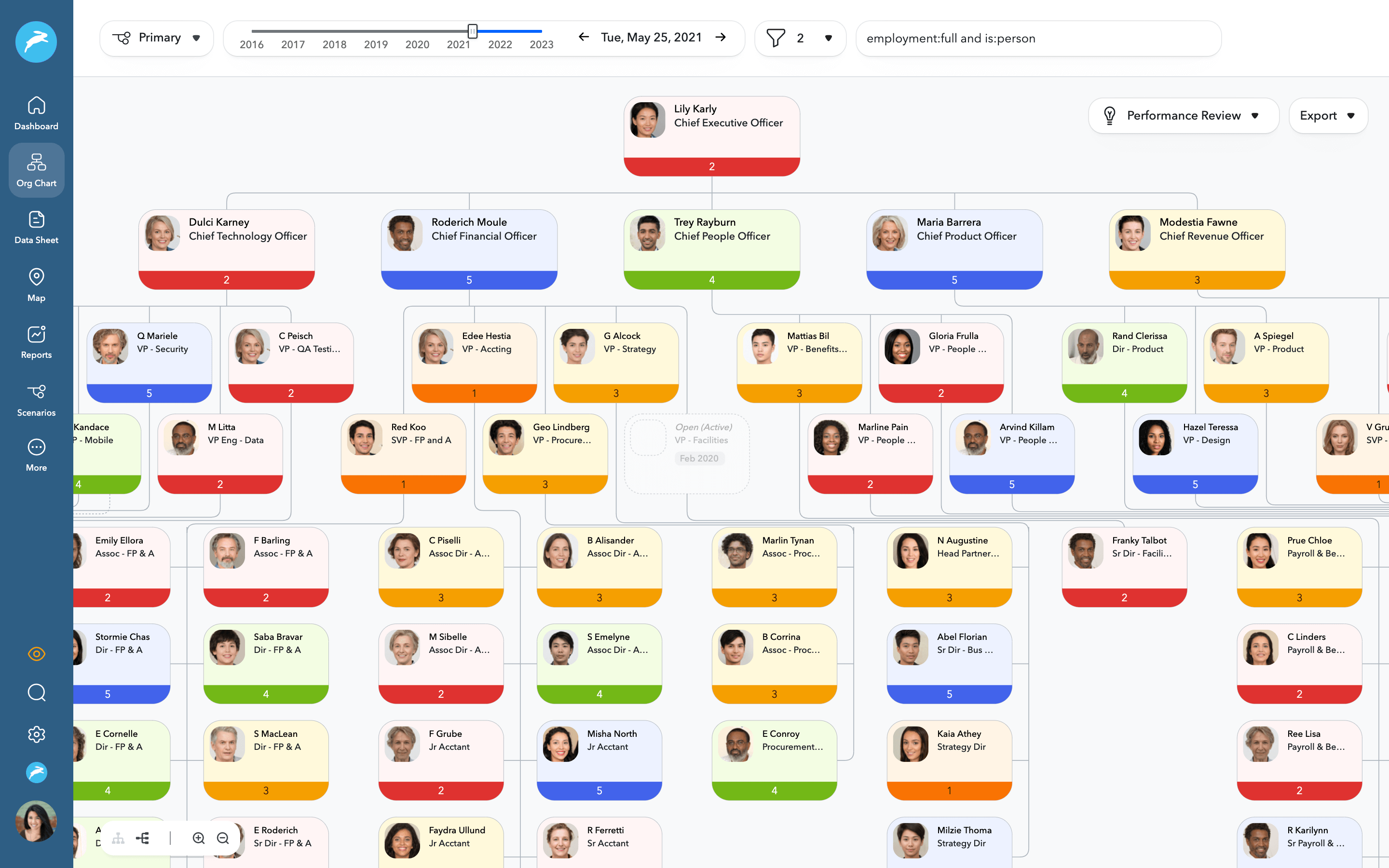Go to the previous date with the left arrow
Image resolution: width=1389 pixels, height=868 pixels.
point(584,37)
